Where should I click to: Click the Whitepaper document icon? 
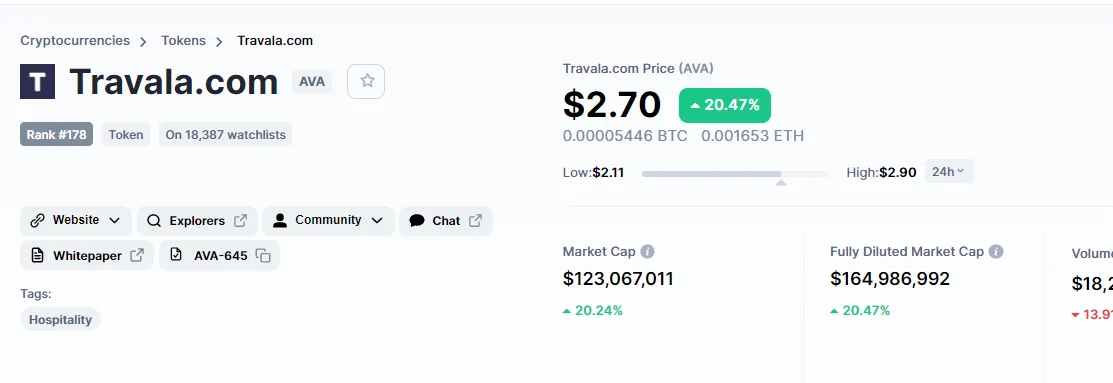[38, 256]
